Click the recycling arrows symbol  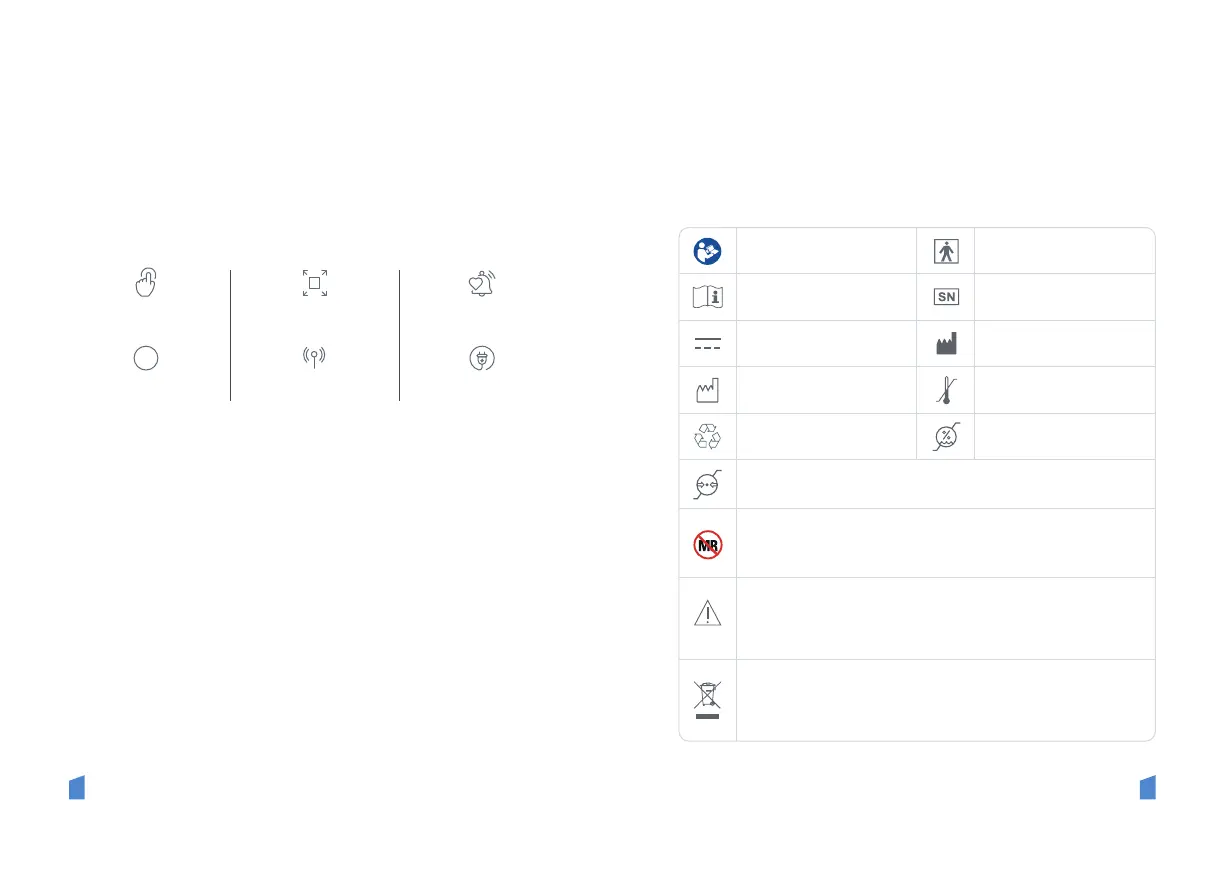[708, 437]
